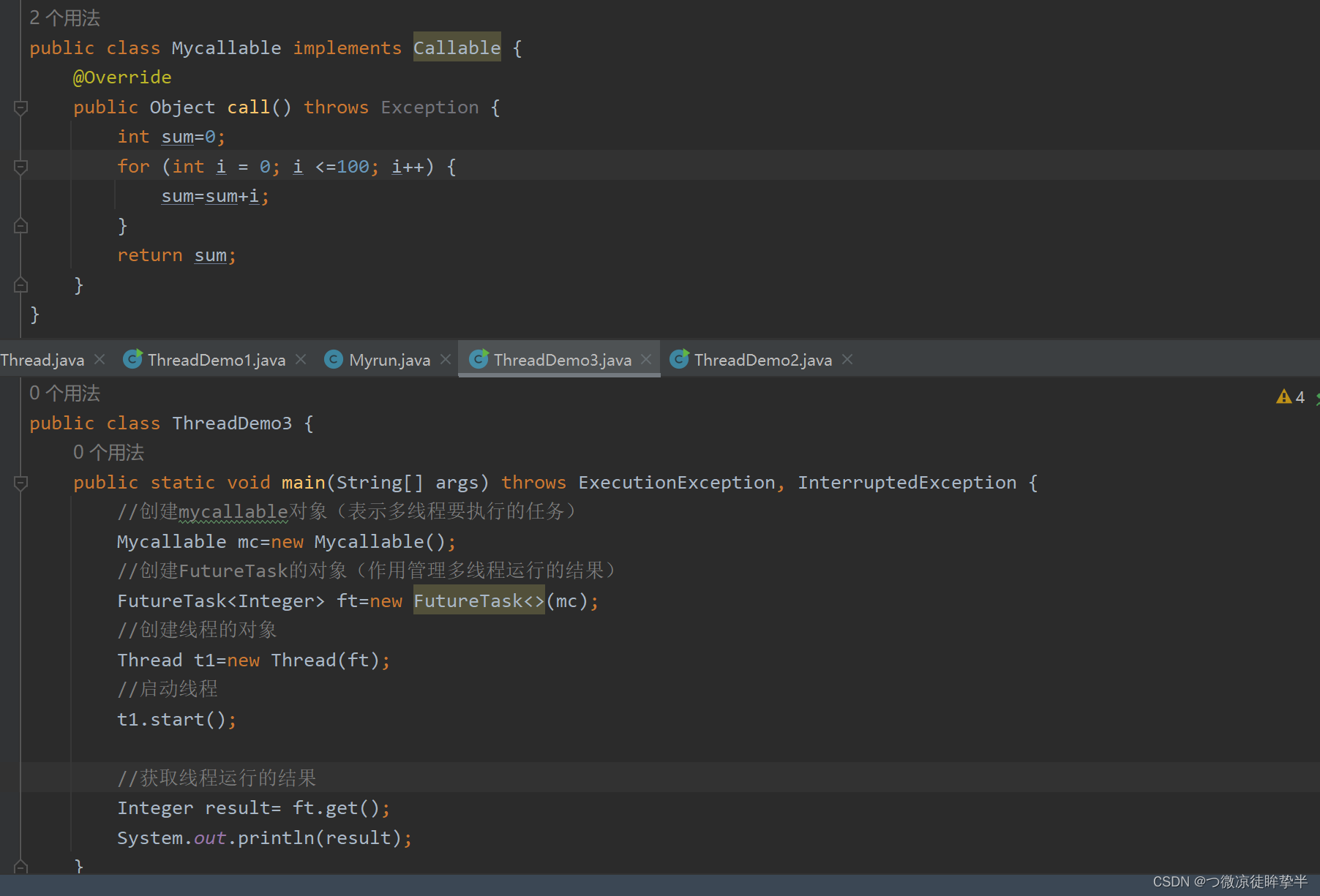Close the Thread.java tab
1320x896 pixels.
pyautogui.click(x=100, y=359)
